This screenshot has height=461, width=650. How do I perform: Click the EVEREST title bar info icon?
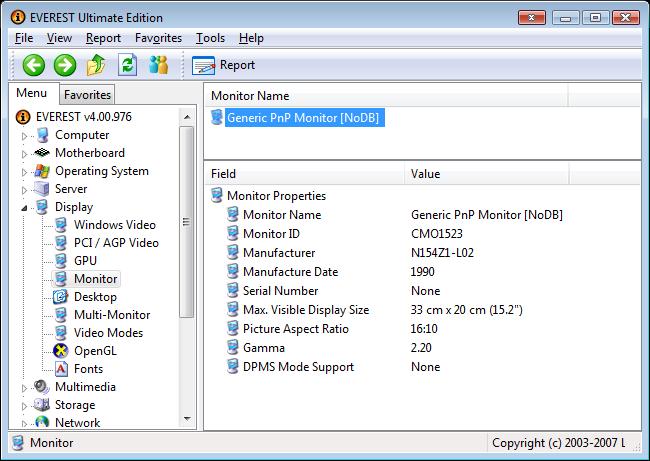(x=18, y=17)
